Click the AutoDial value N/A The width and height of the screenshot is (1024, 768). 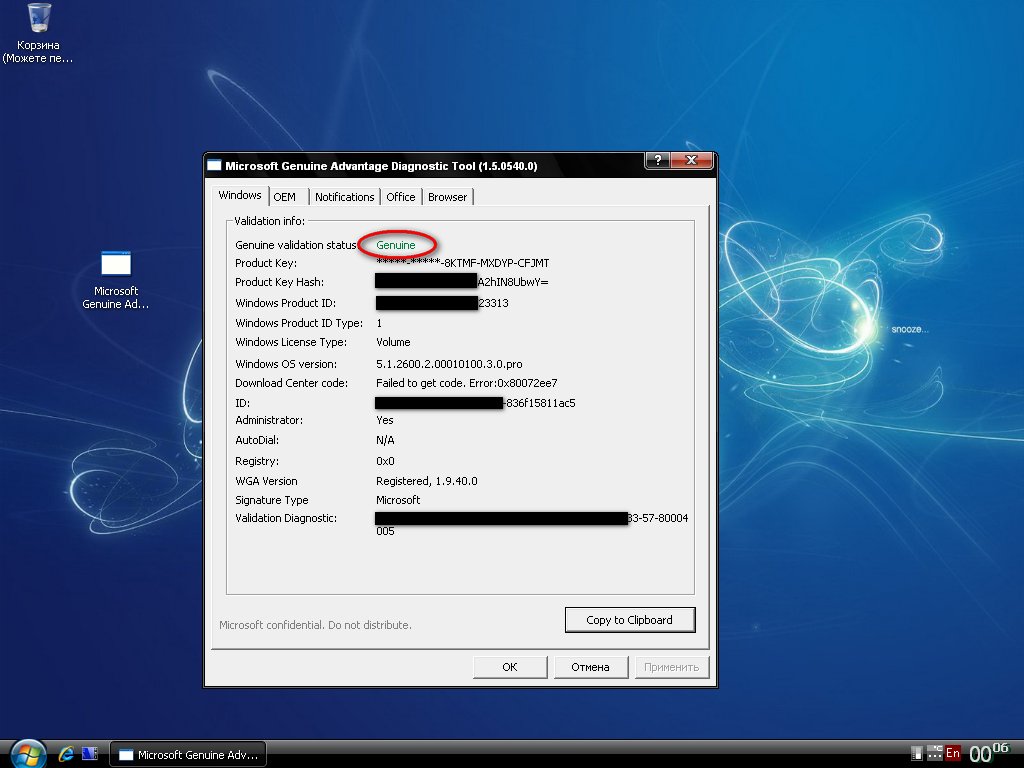click(x=385, y=440)
